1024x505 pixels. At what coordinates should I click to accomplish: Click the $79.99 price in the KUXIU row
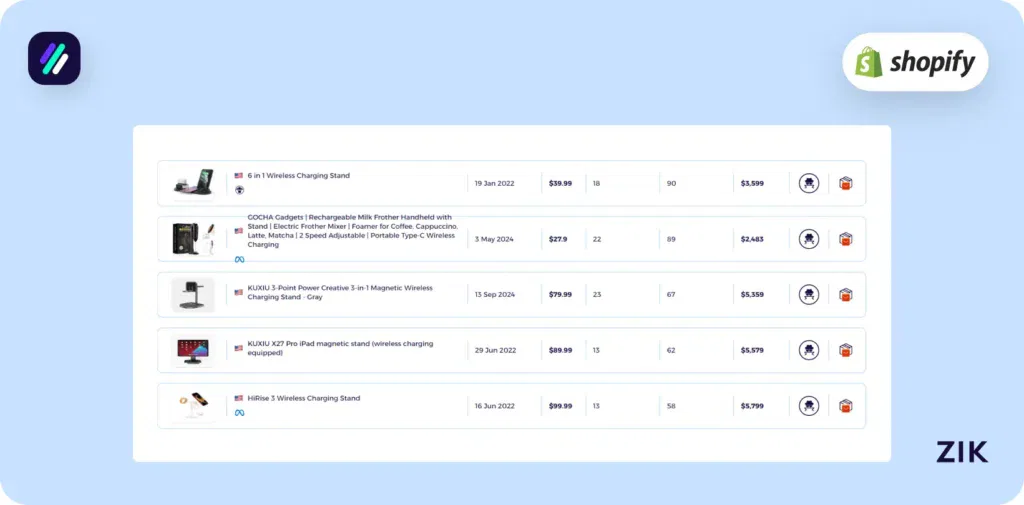560,295
